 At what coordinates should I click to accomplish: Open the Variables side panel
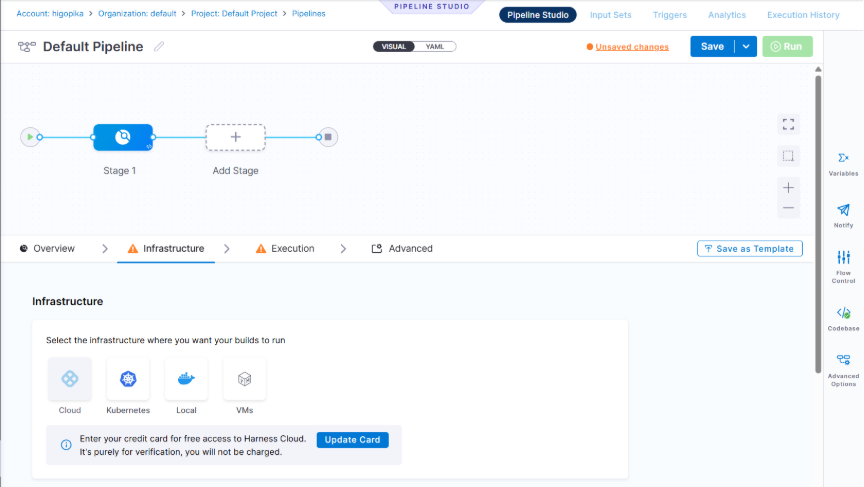pyautogui.click(x=843, y=164)
